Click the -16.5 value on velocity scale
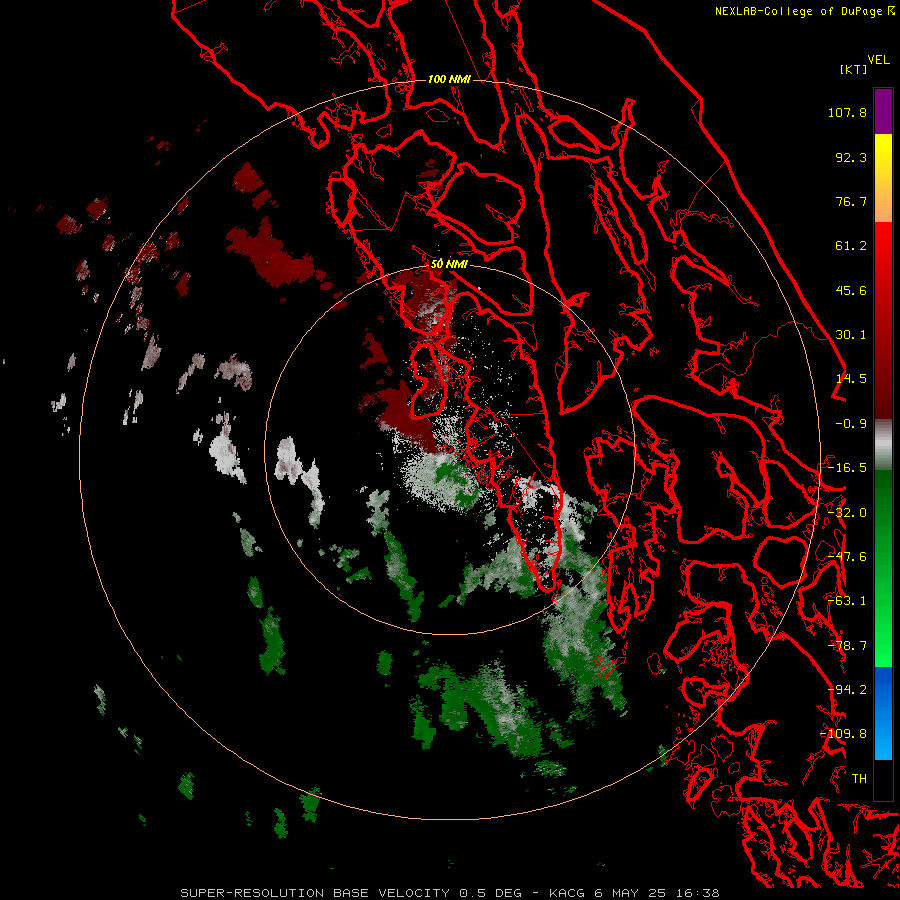Viewport: 900px width, 900px height. point(847,468)
